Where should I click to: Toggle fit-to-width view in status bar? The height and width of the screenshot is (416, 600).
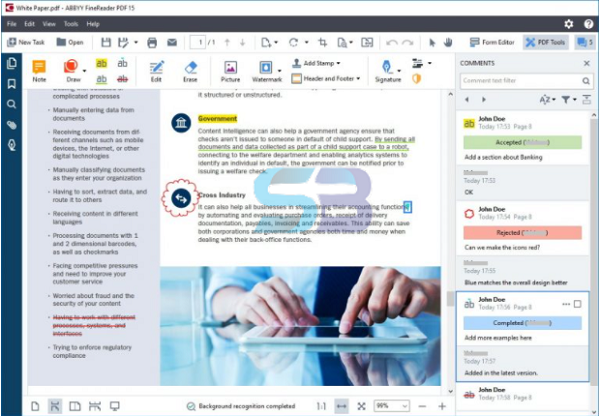coord(341,406)
